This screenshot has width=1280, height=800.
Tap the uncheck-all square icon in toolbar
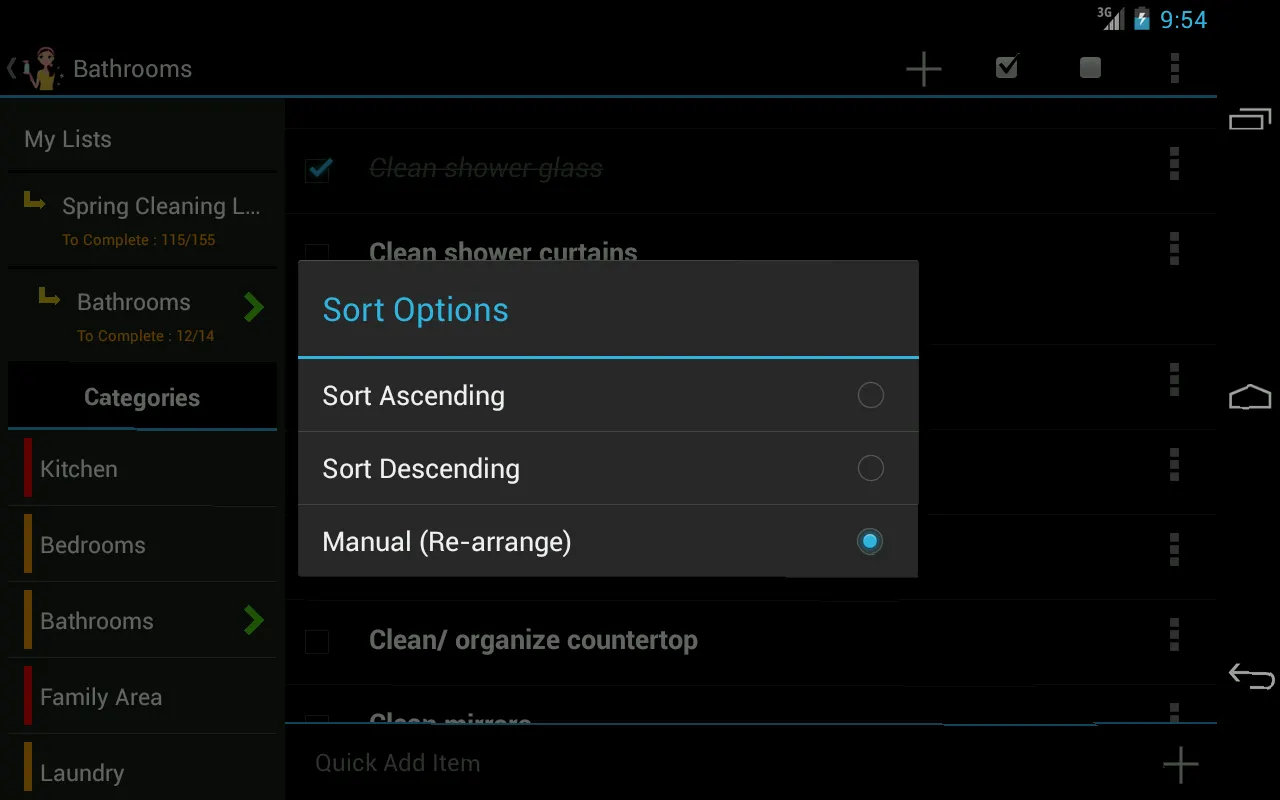coord(1090,67)
